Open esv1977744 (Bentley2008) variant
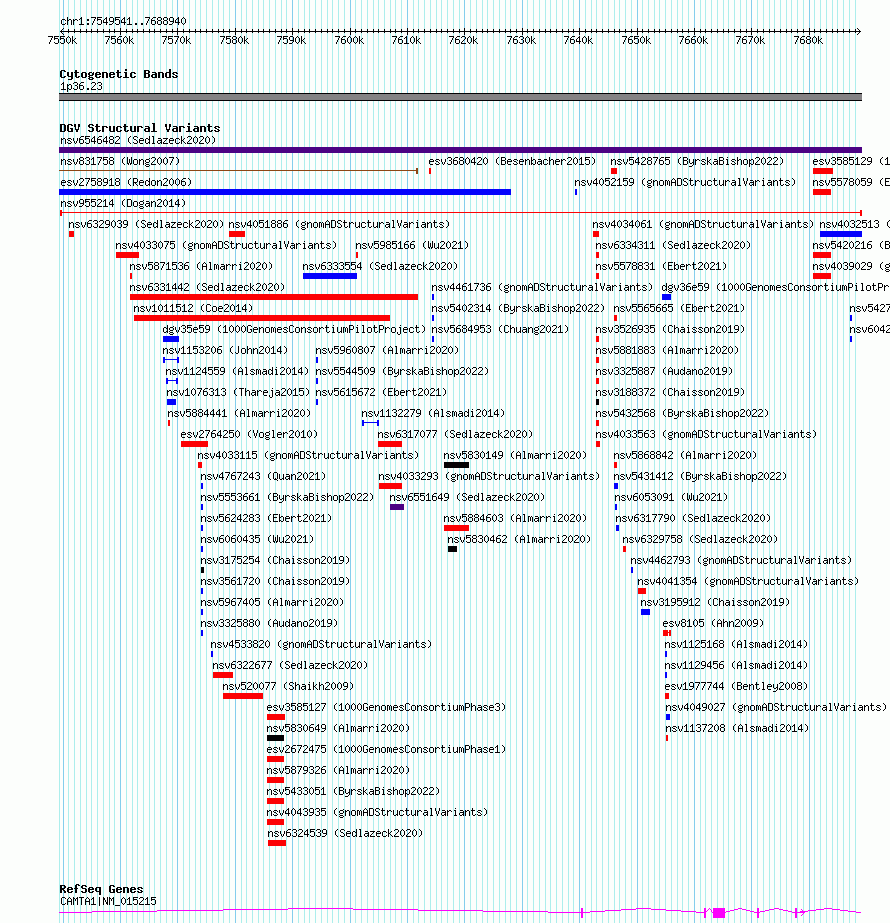Viewport: 890px width, 923px height. pos(736,686)
